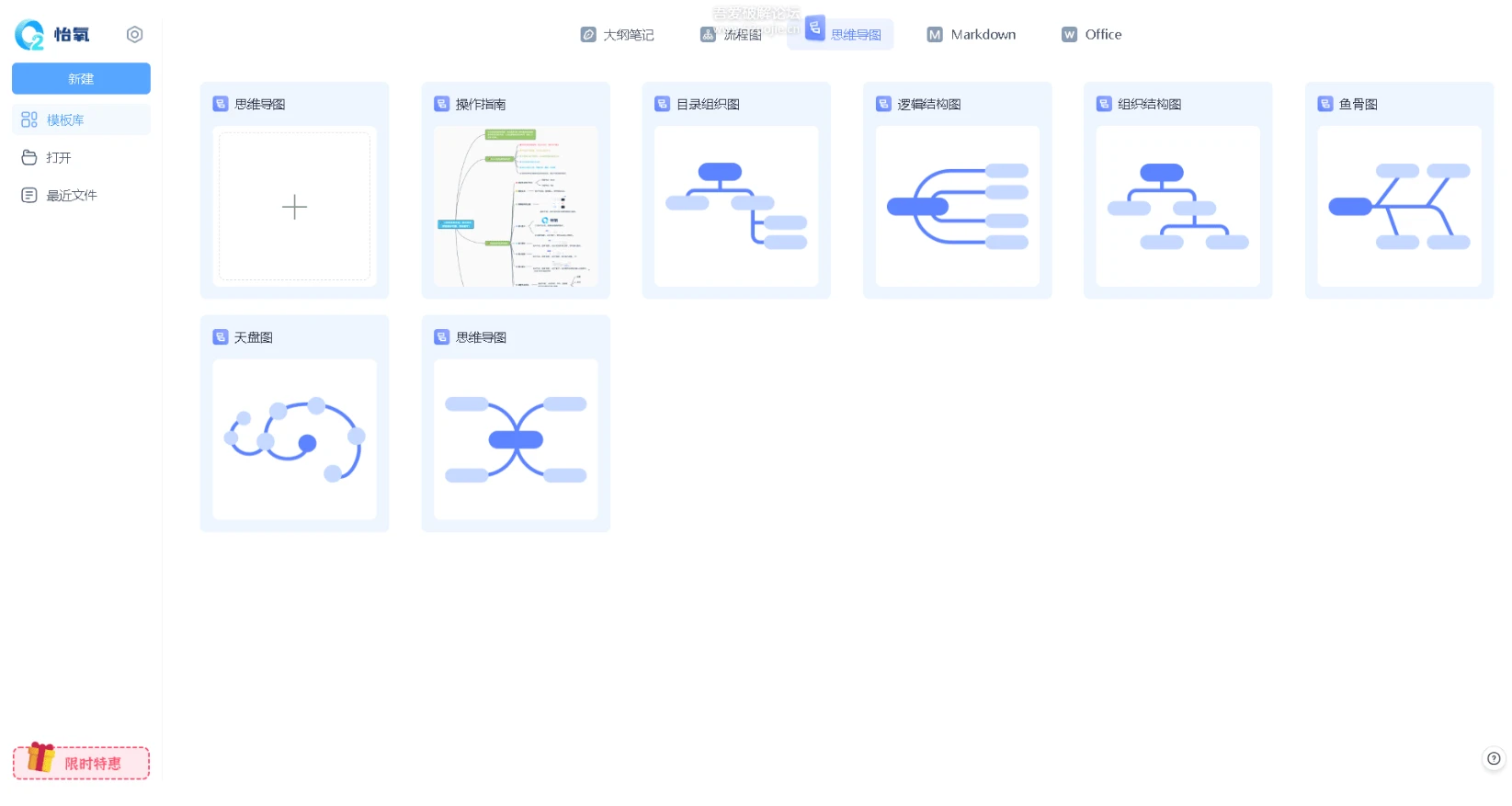Select 最近文件 in the sidebar
Screen dimensions: 1512x806
81,195
